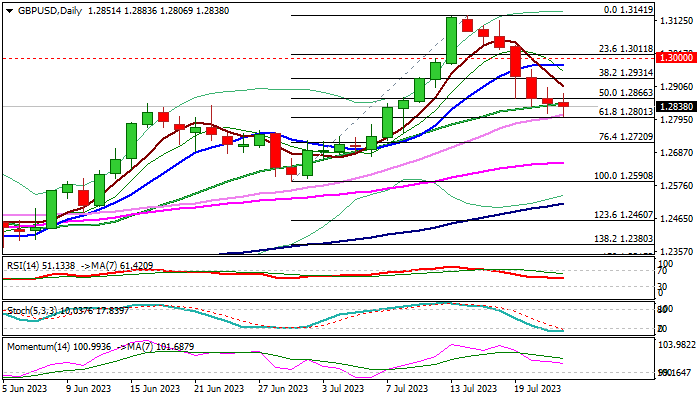
Task: Open the chart dropdown triangle beside GBPUSD
Action: [9, 11]
